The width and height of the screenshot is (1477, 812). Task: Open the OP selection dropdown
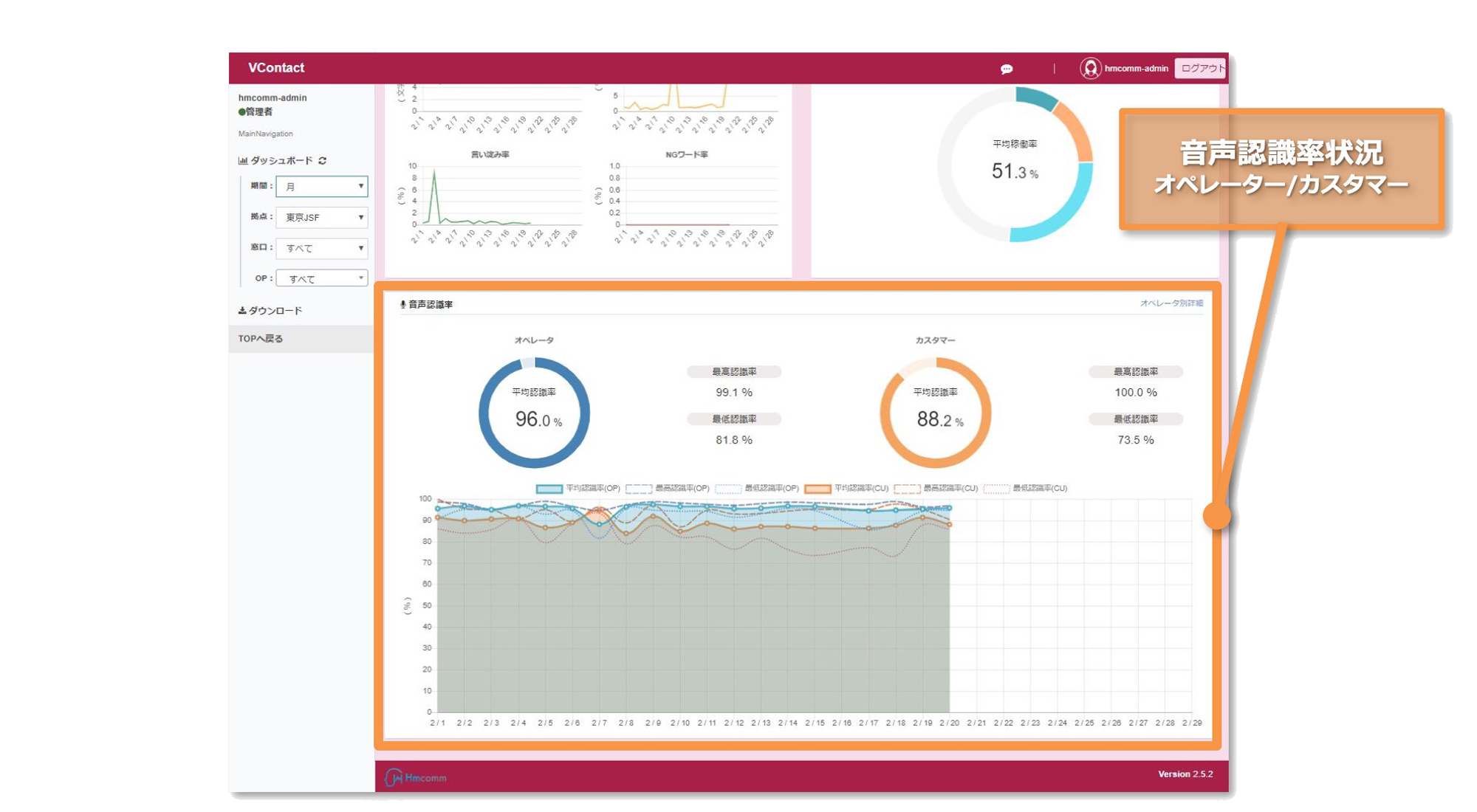coord(321,278)
